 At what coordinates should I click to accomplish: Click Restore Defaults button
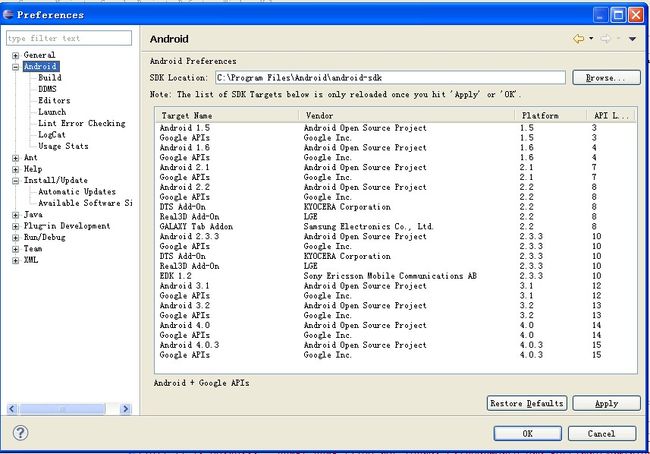526,403
